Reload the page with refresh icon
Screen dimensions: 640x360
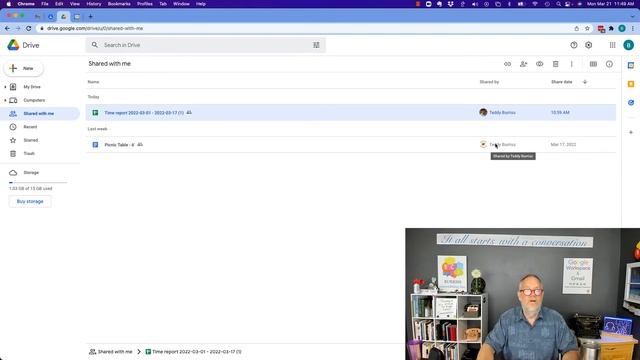tap(29, 28)
